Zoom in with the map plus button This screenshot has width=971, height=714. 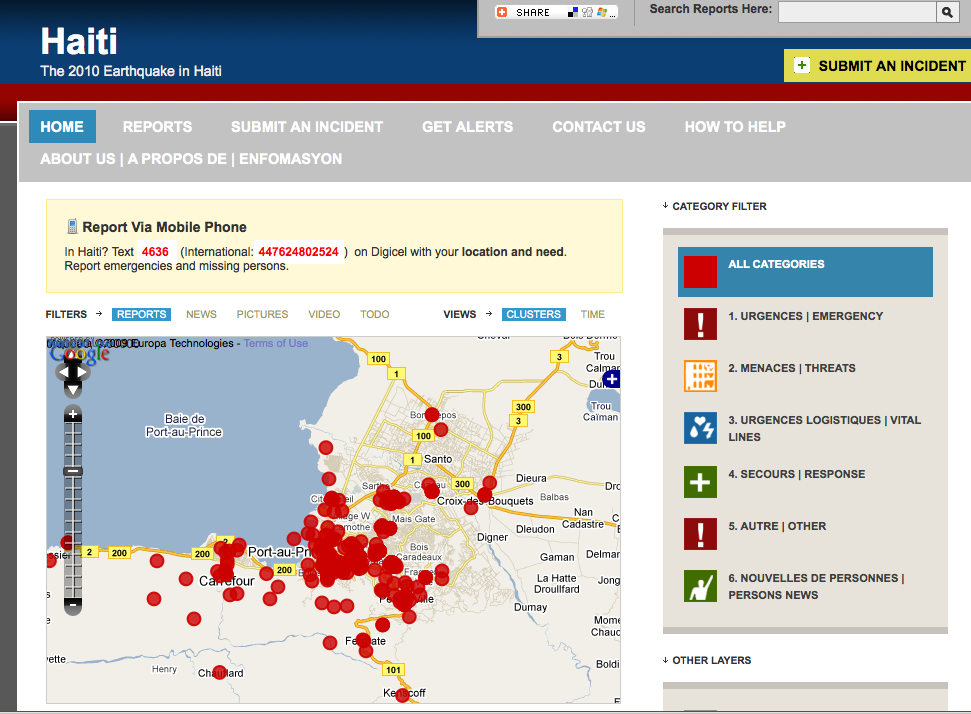[73, 415]
